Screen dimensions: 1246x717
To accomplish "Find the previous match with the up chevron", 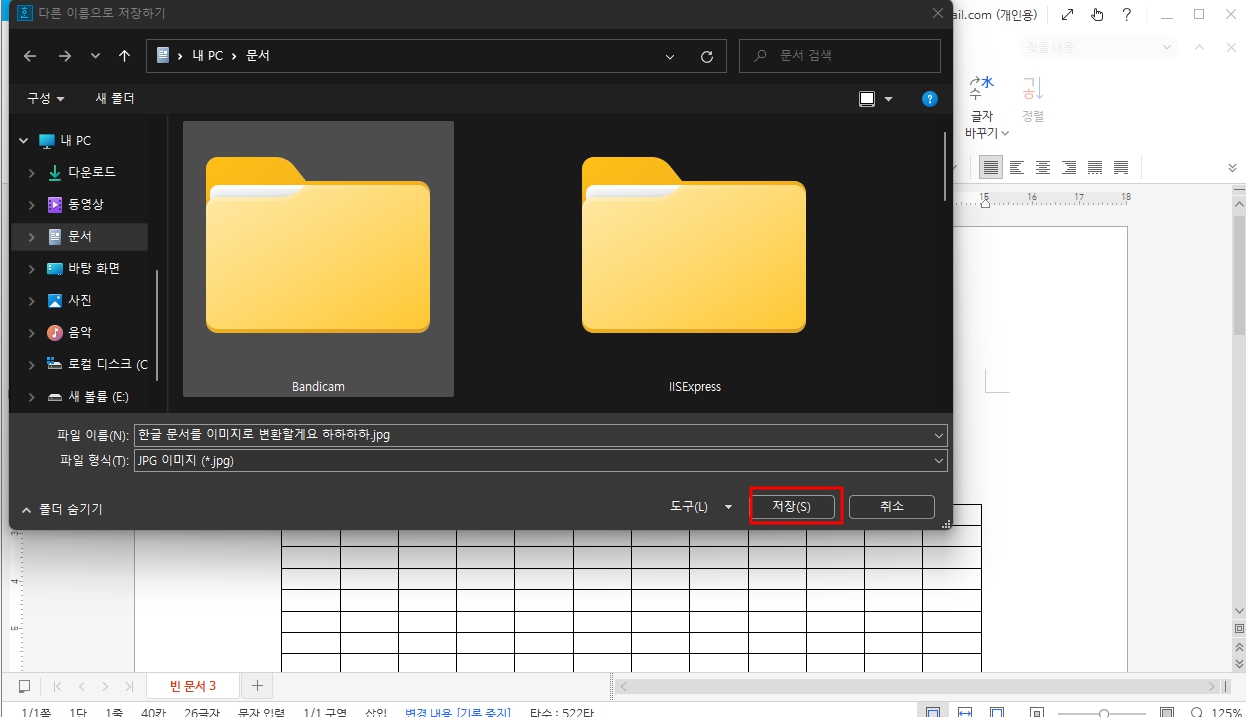I will click(1201, 47).
